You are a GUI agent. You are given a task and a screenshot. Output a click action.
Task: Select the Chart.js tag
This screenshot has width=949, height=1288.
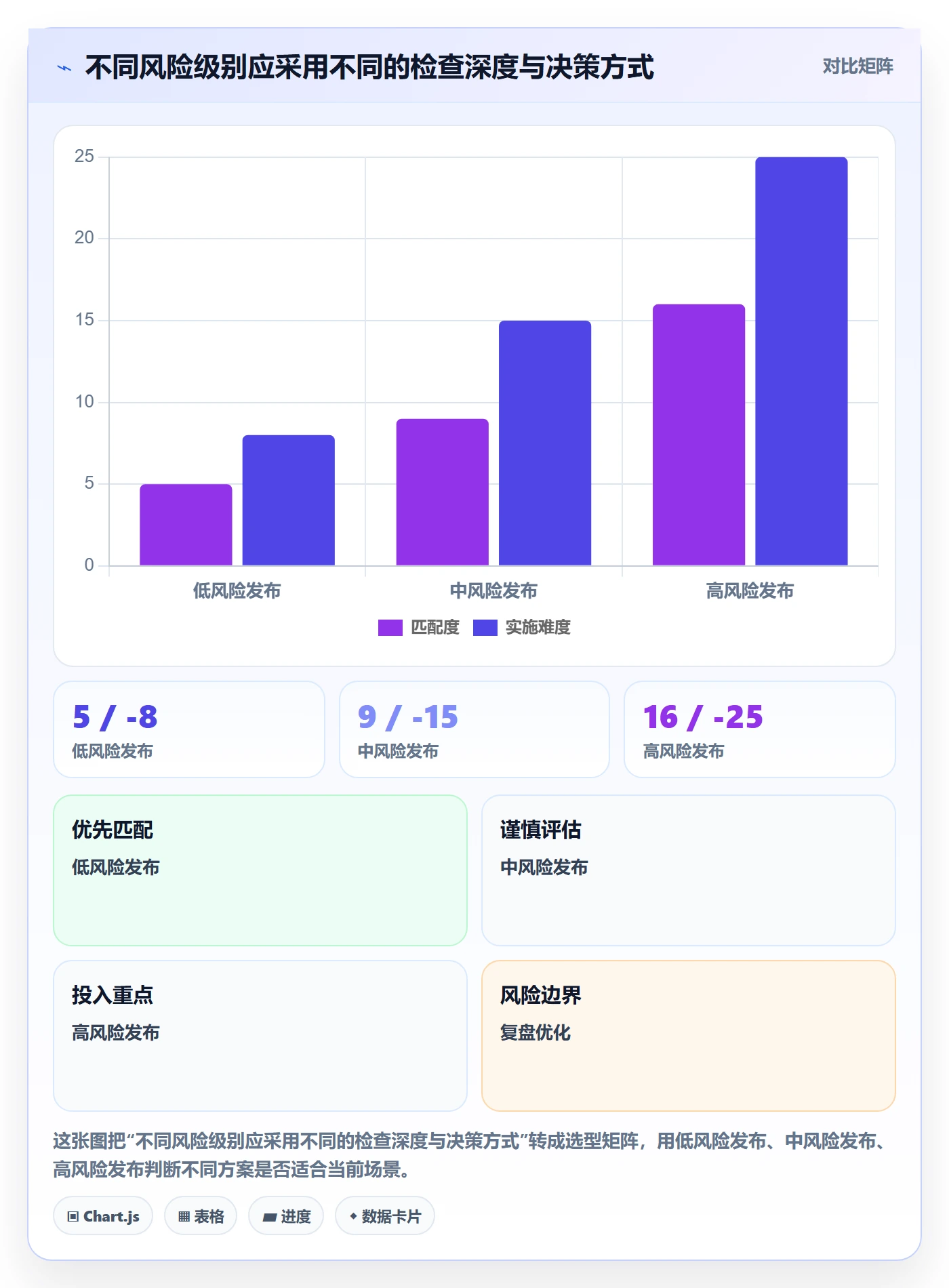pos(103,1216)
